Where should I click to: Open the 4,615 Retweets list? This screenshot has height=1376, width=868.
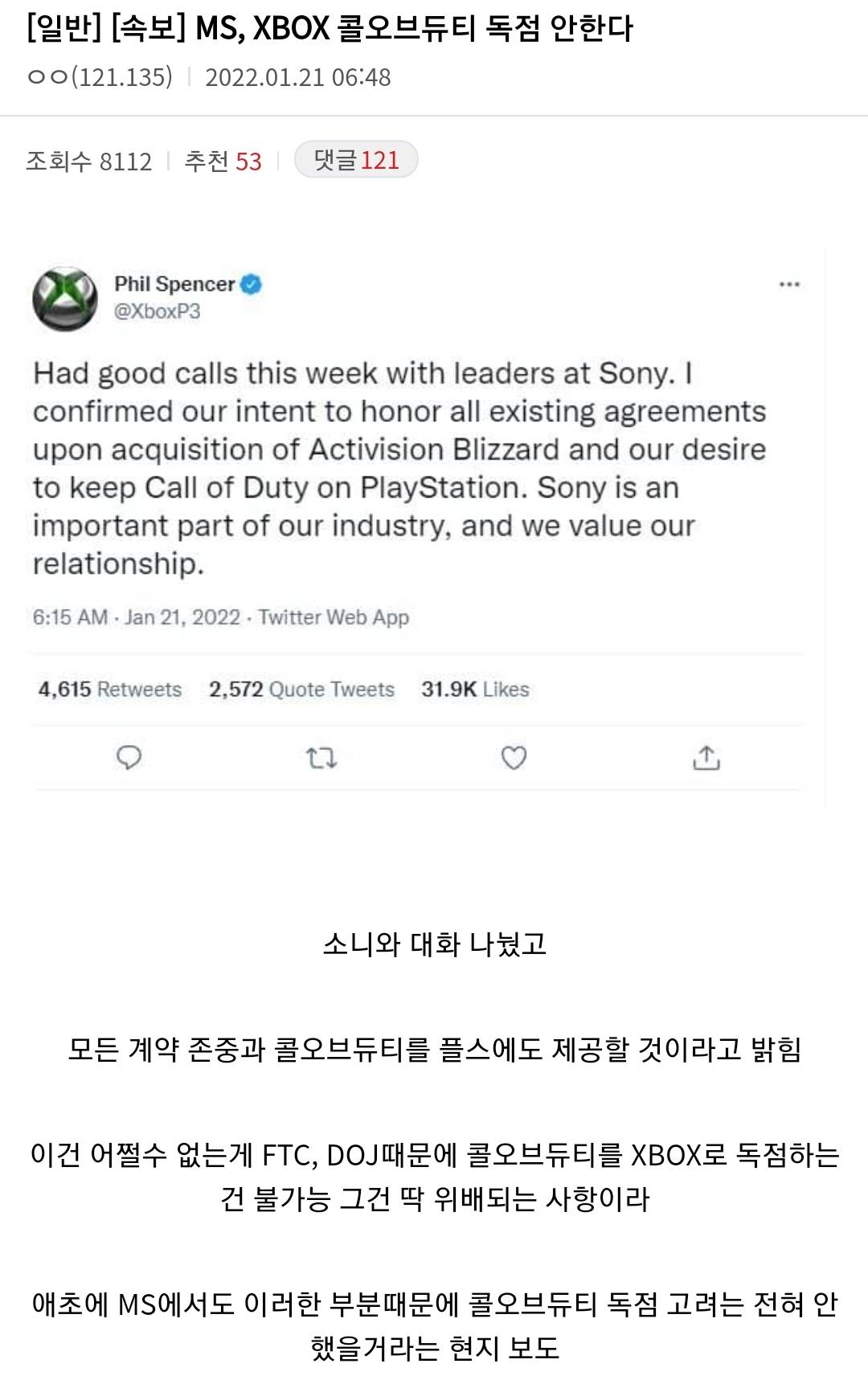point(110,690)
